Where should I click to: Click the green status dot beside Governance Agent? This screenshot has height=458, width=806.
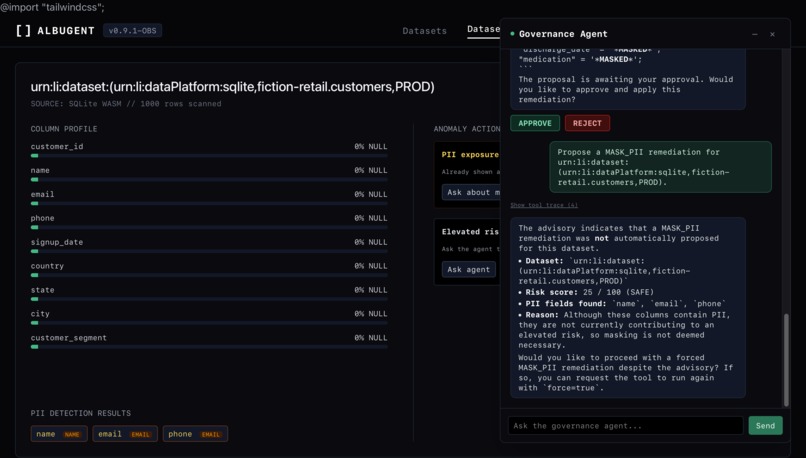[512, 34]
